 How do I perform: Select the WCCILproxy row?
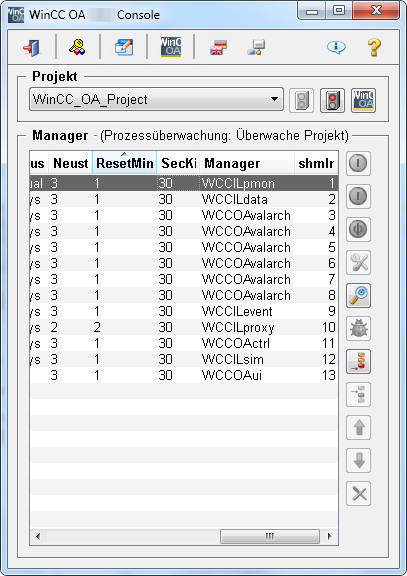click(184, 327)
